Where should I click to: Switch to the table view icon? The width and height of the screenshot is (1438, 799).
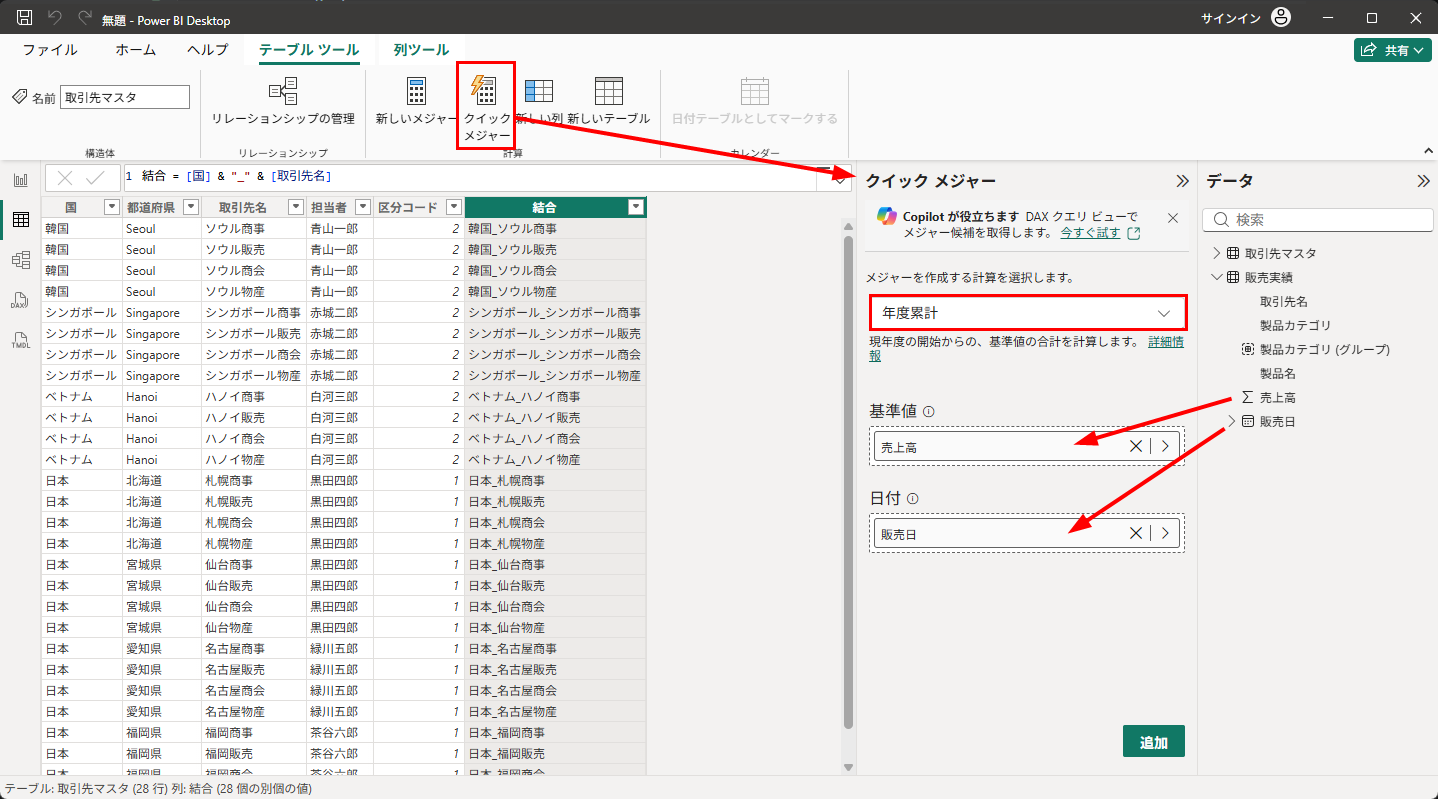pos(20,220)
